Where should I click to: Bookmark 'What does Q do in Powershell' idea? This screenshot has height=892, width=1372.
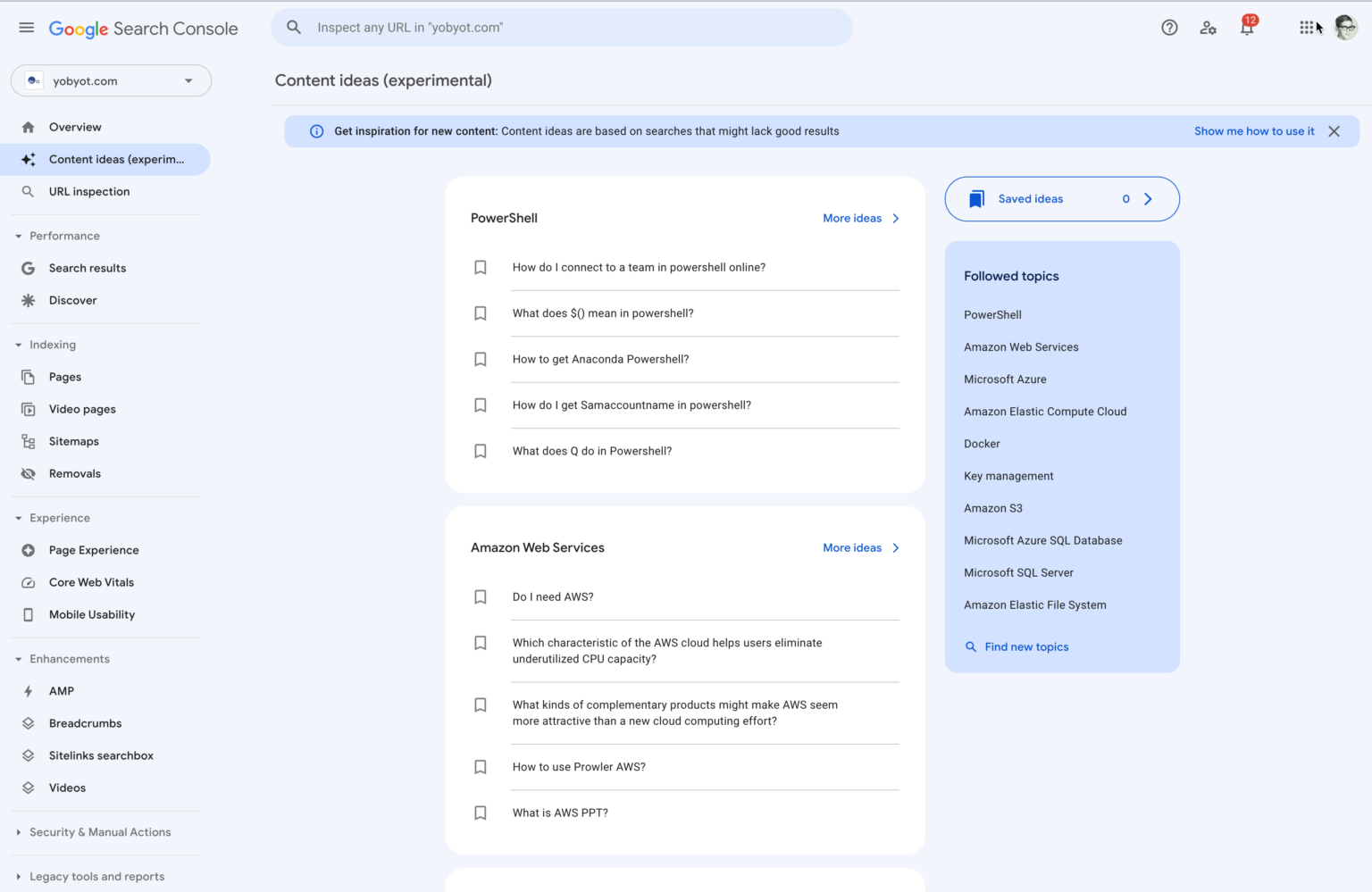pyautogui.click(x=481, y=451)
